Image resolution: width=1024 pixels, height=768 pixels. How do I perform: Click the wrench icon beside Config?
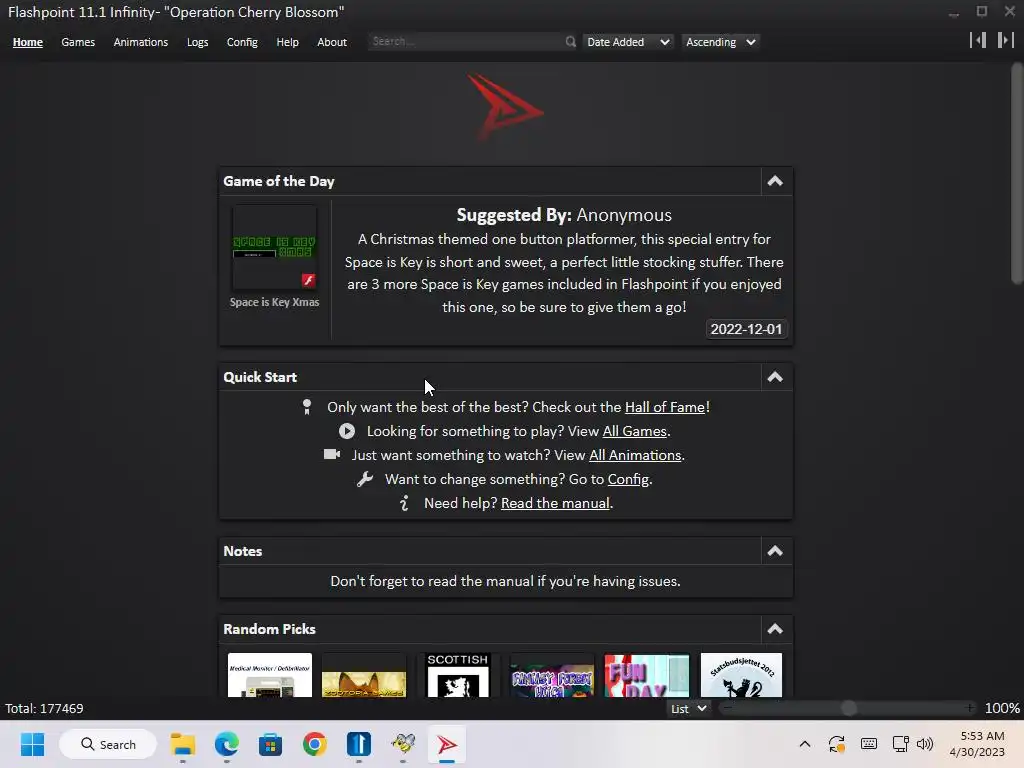tap(365, 479)
